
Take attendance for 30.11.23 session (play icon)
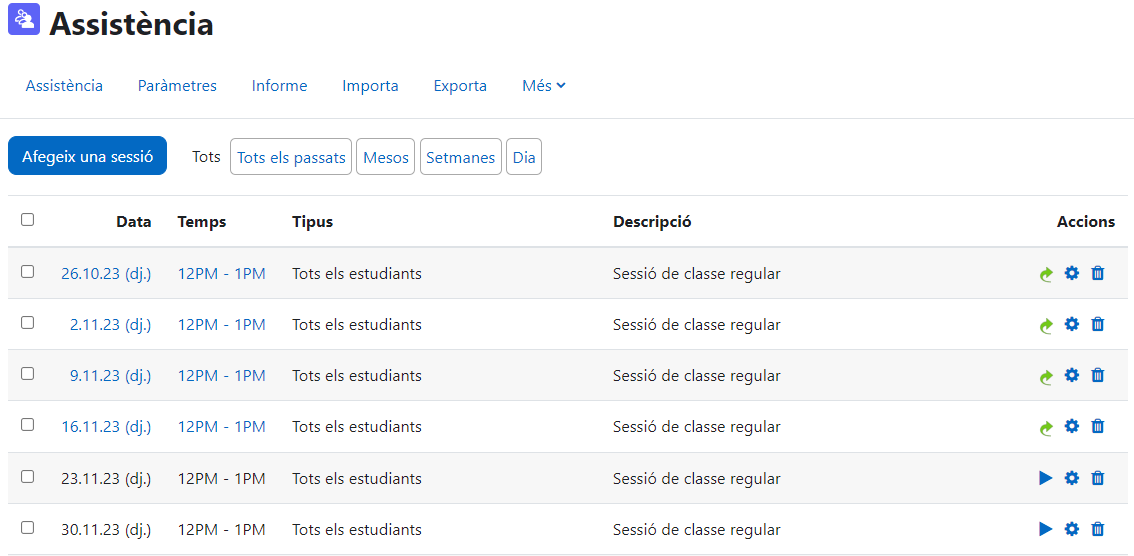(x=1046, y=529)
